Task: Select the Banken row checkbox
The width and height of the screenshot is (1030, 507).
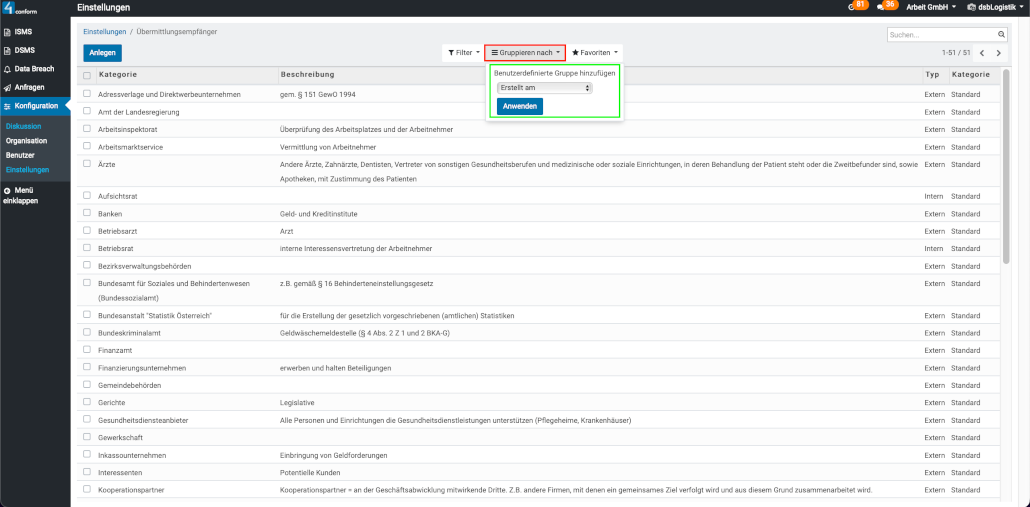Action: click(87, 213)
